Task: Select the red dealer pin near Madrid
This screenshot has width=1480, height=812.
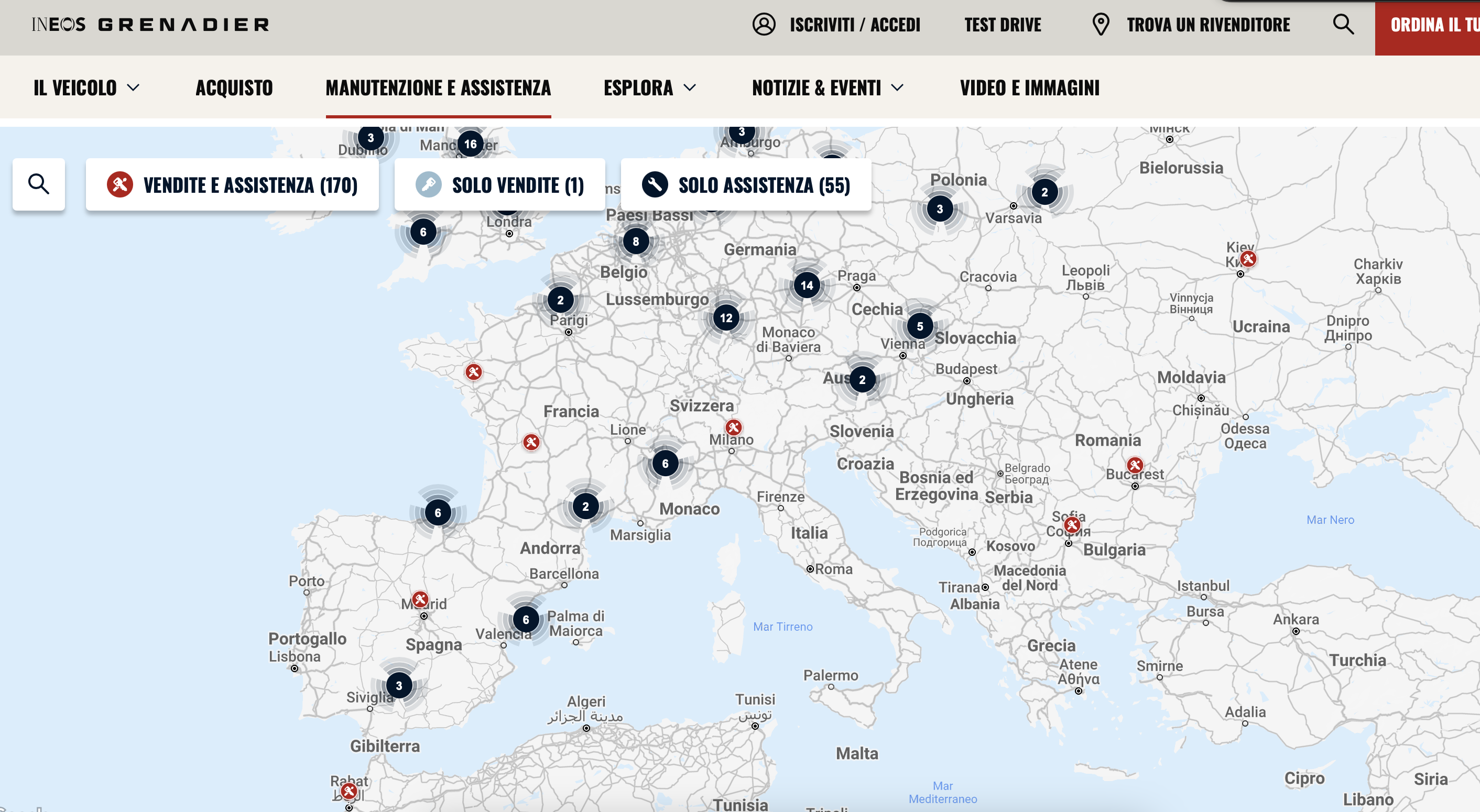Action: pos(421,598)
